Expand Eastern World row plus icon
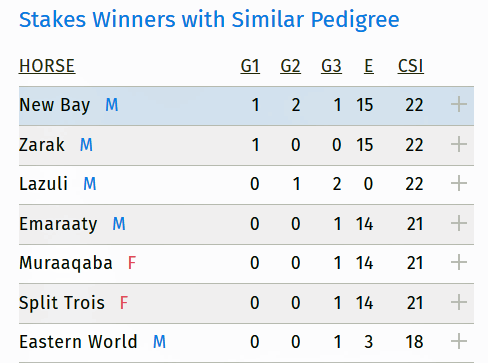Screen dimensions: 488x363 click(459, 341)
